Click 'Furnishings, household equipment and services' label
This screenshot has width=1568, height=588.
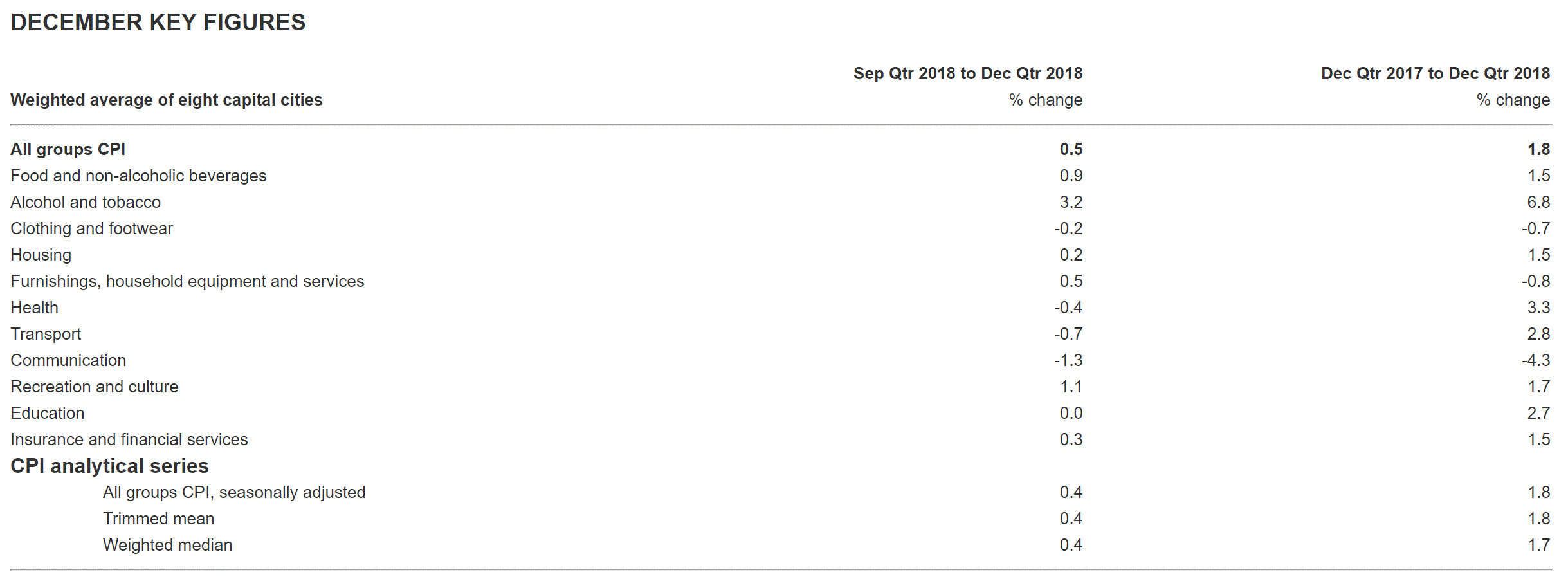click(x=187, y=281)
